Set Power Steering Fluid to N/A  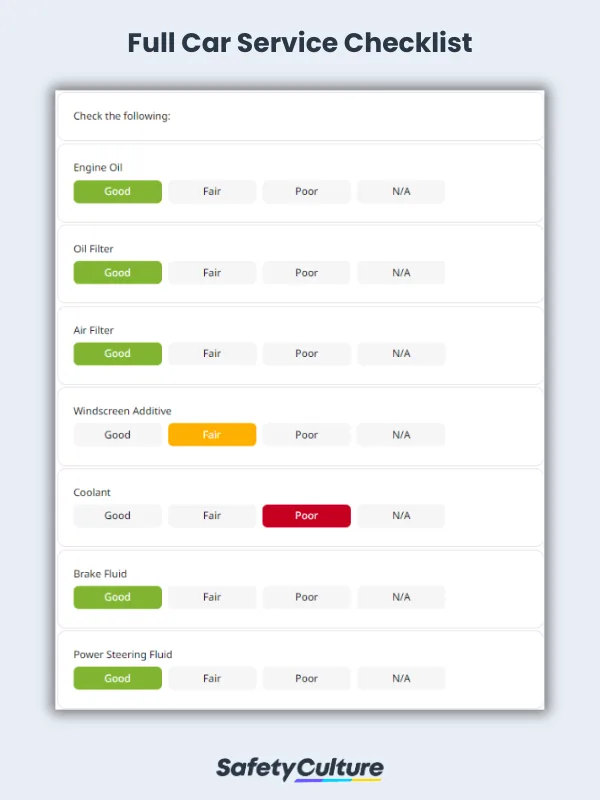point(401,678)
